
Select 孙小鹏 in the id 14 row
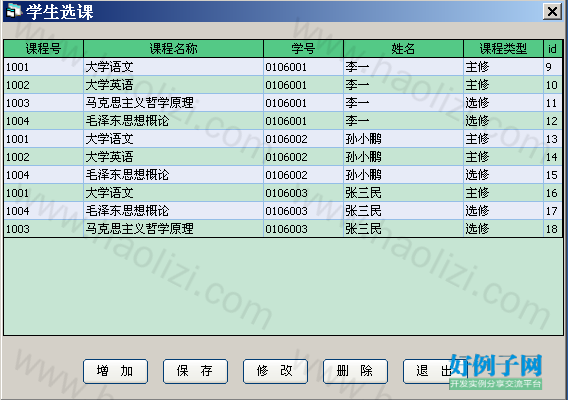point(404,157)
